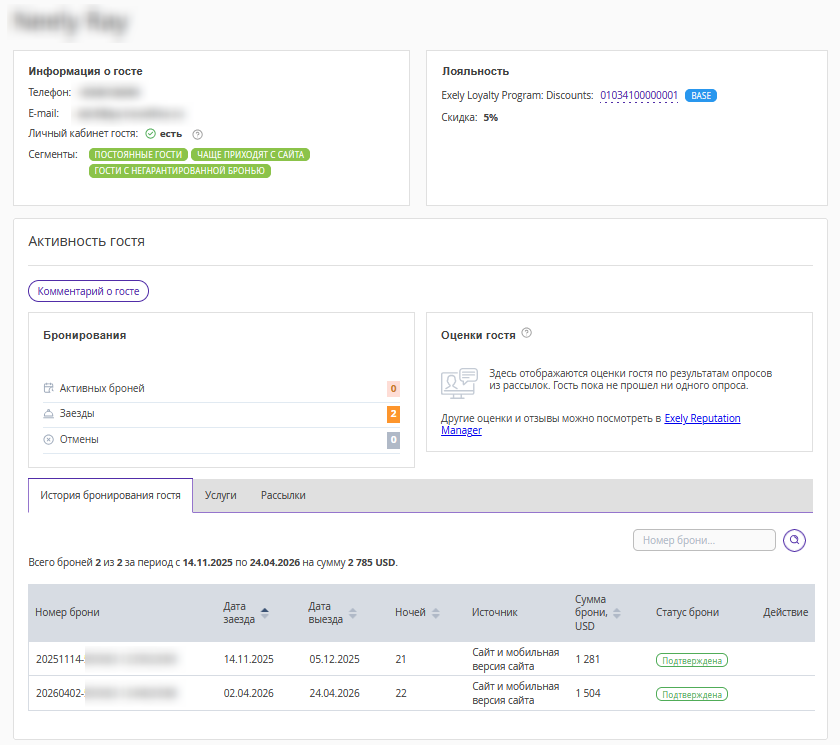840x745 pixels.
Task: Click green check icon next to есть
Action: (150, 134)
